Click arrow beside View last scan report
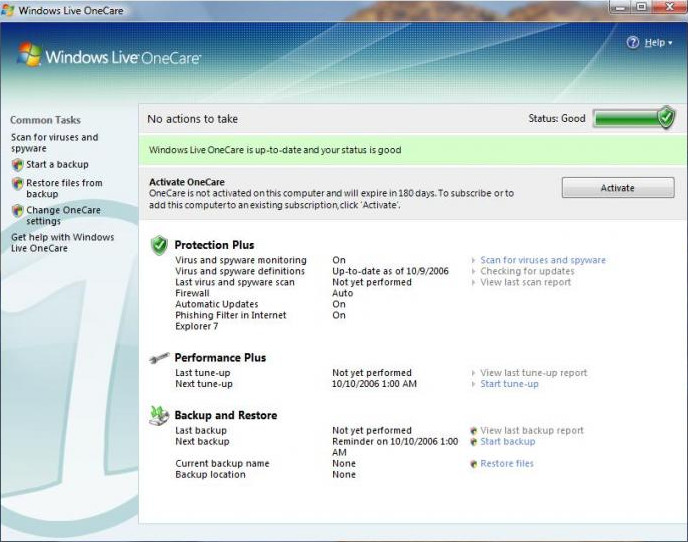 point(473,282)
